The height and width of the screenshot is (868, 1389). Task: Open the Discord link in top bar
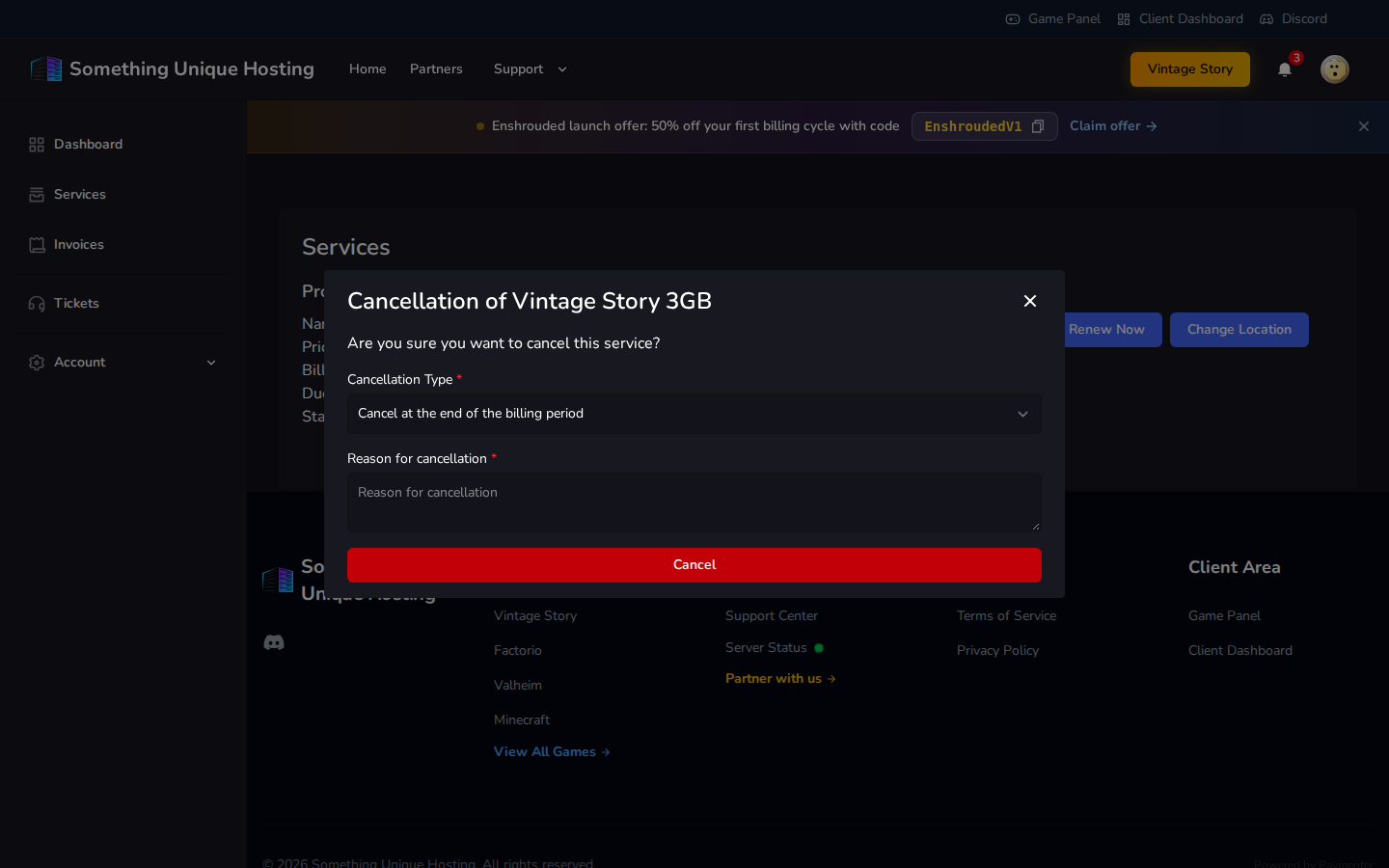point(1294,19)
